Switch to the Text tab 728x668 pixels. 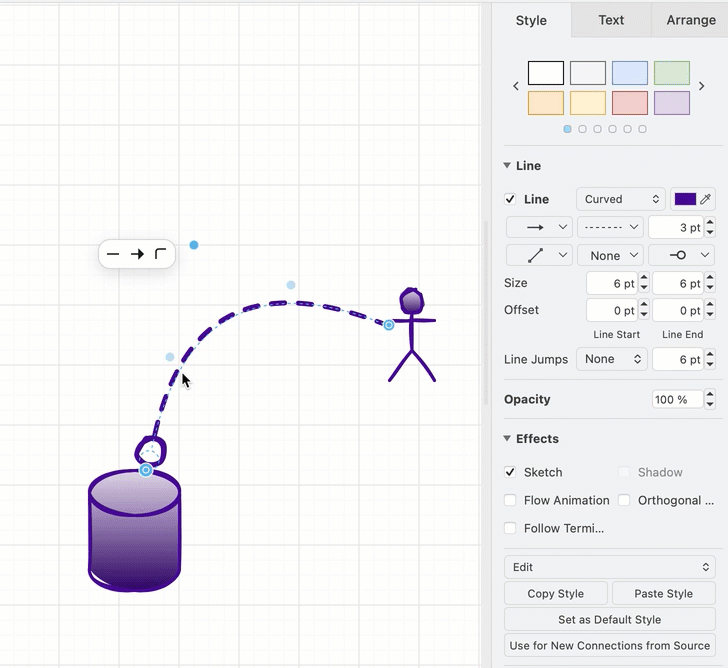pyautogui.click(x=611, y=20)
